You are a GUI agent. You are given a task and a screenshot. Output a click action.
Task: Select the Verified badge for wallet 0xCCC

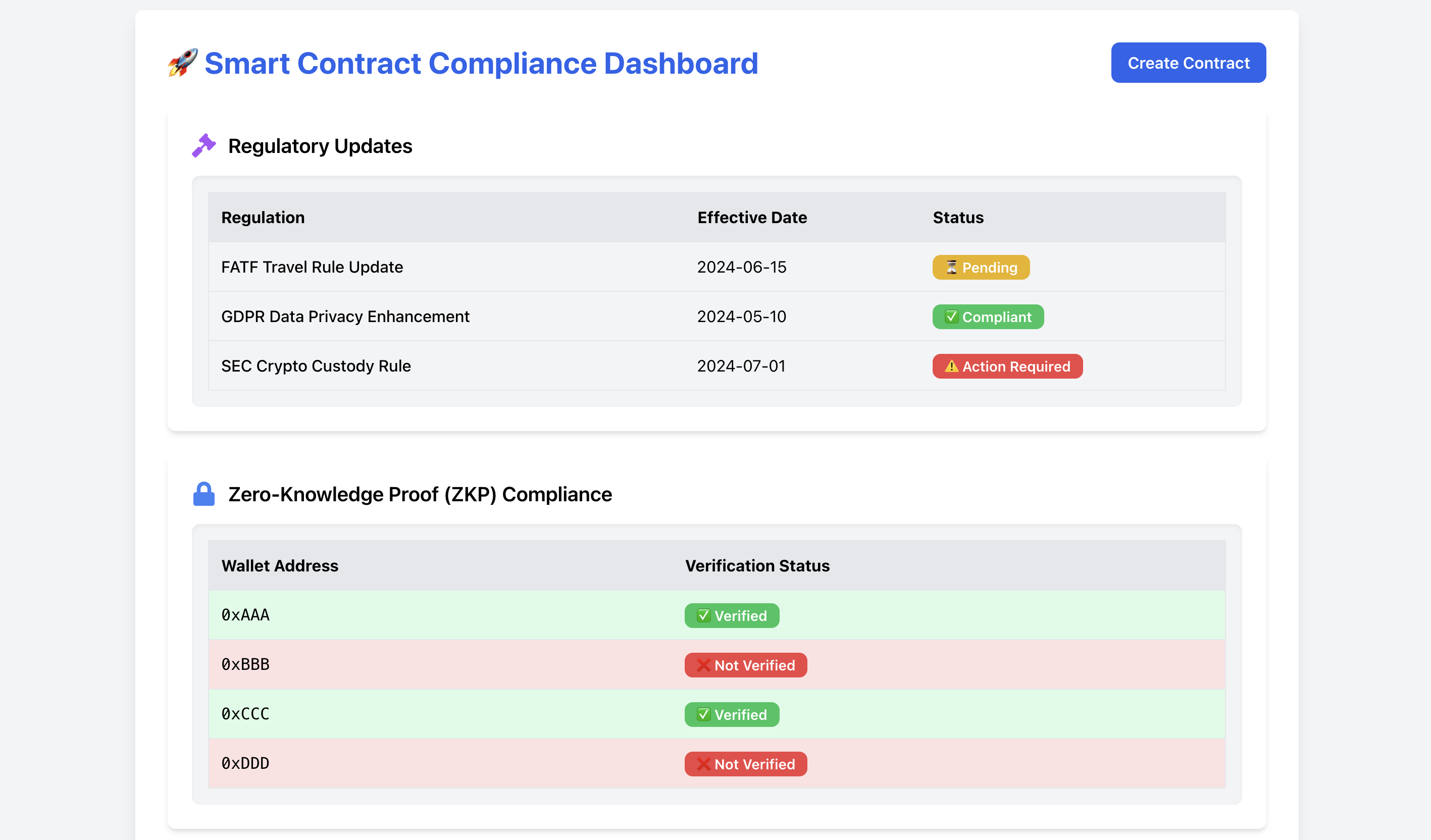tap(731, 715)
